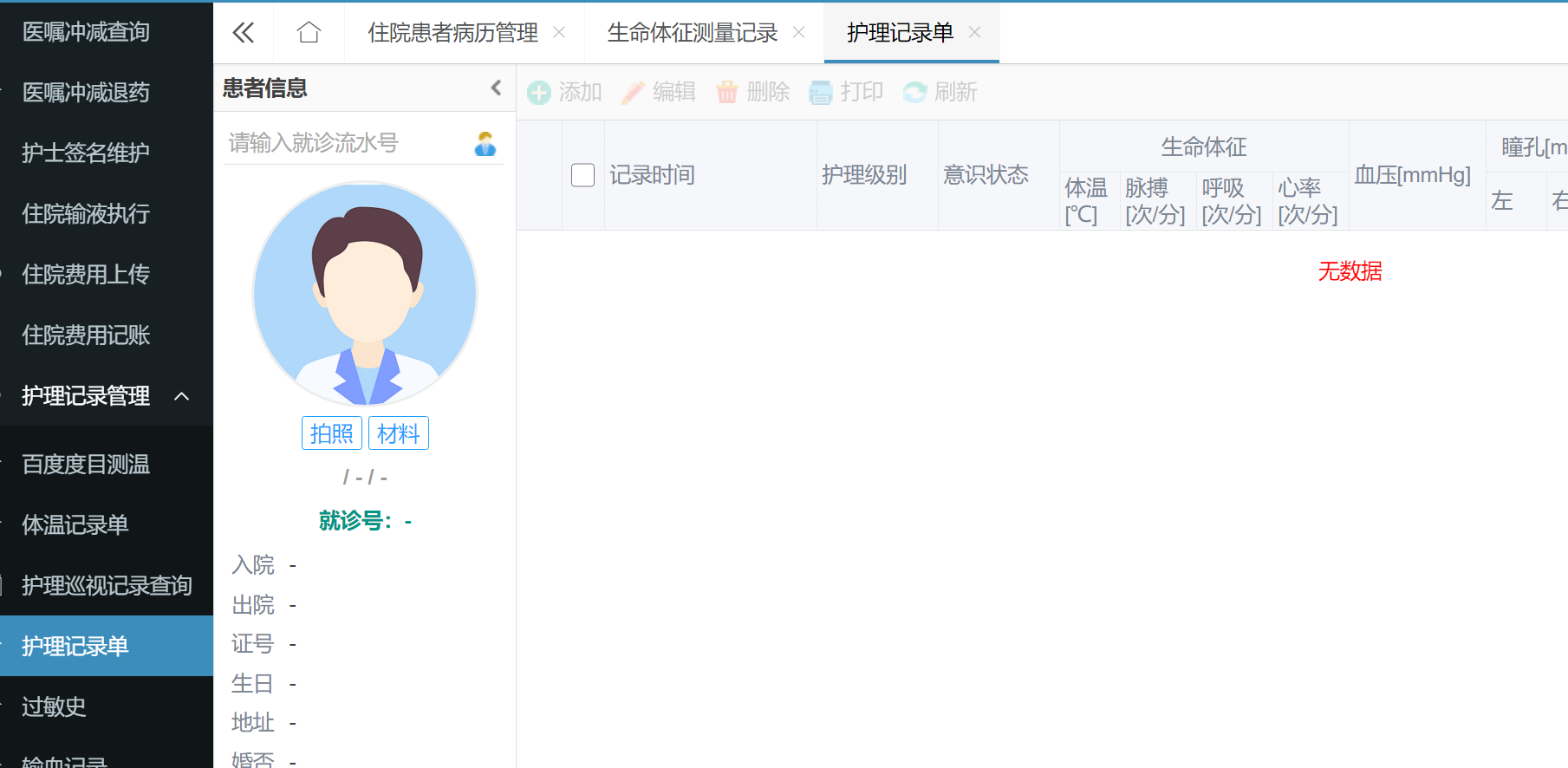Toggle the select-all checkbox in table header
The image size is (1568, 768).
[582, 175]
